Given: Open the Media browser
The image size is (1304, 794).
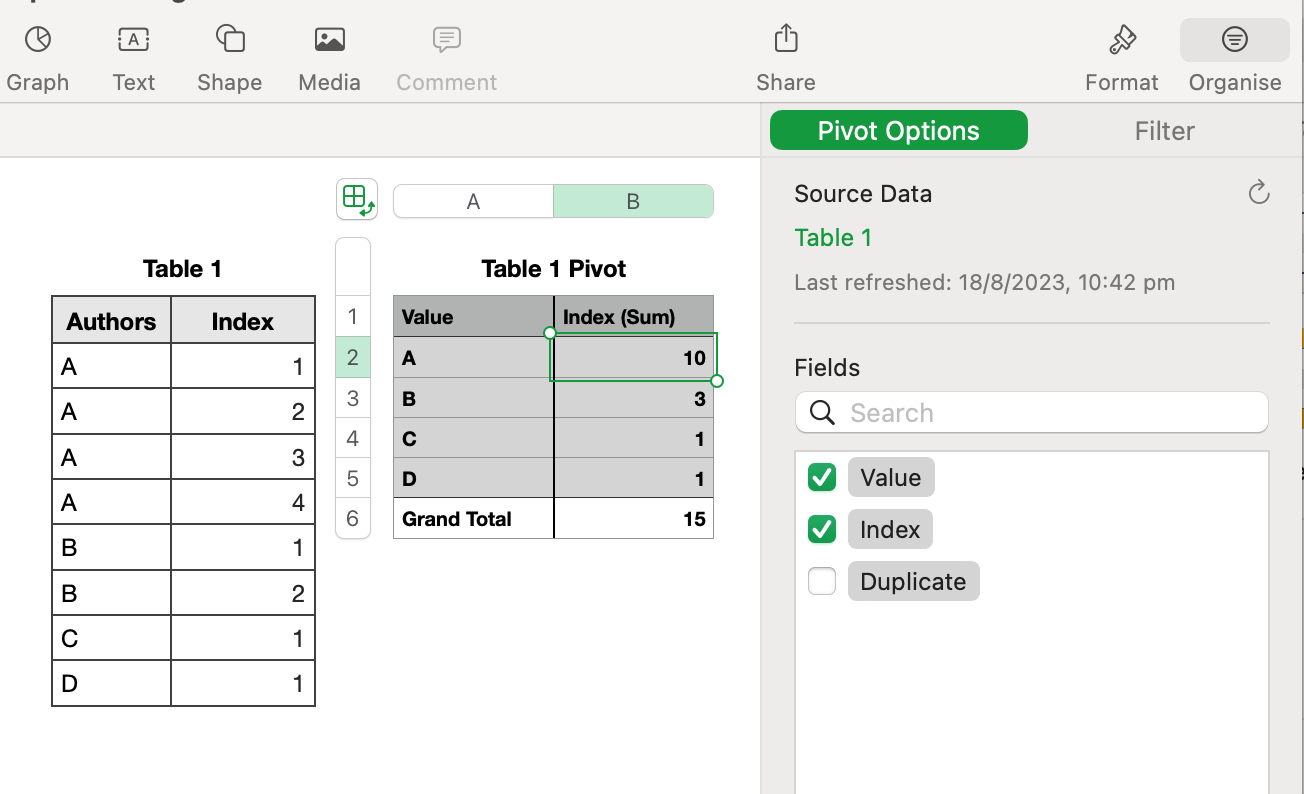Looking at the screenshot, I should pos(329,55).
